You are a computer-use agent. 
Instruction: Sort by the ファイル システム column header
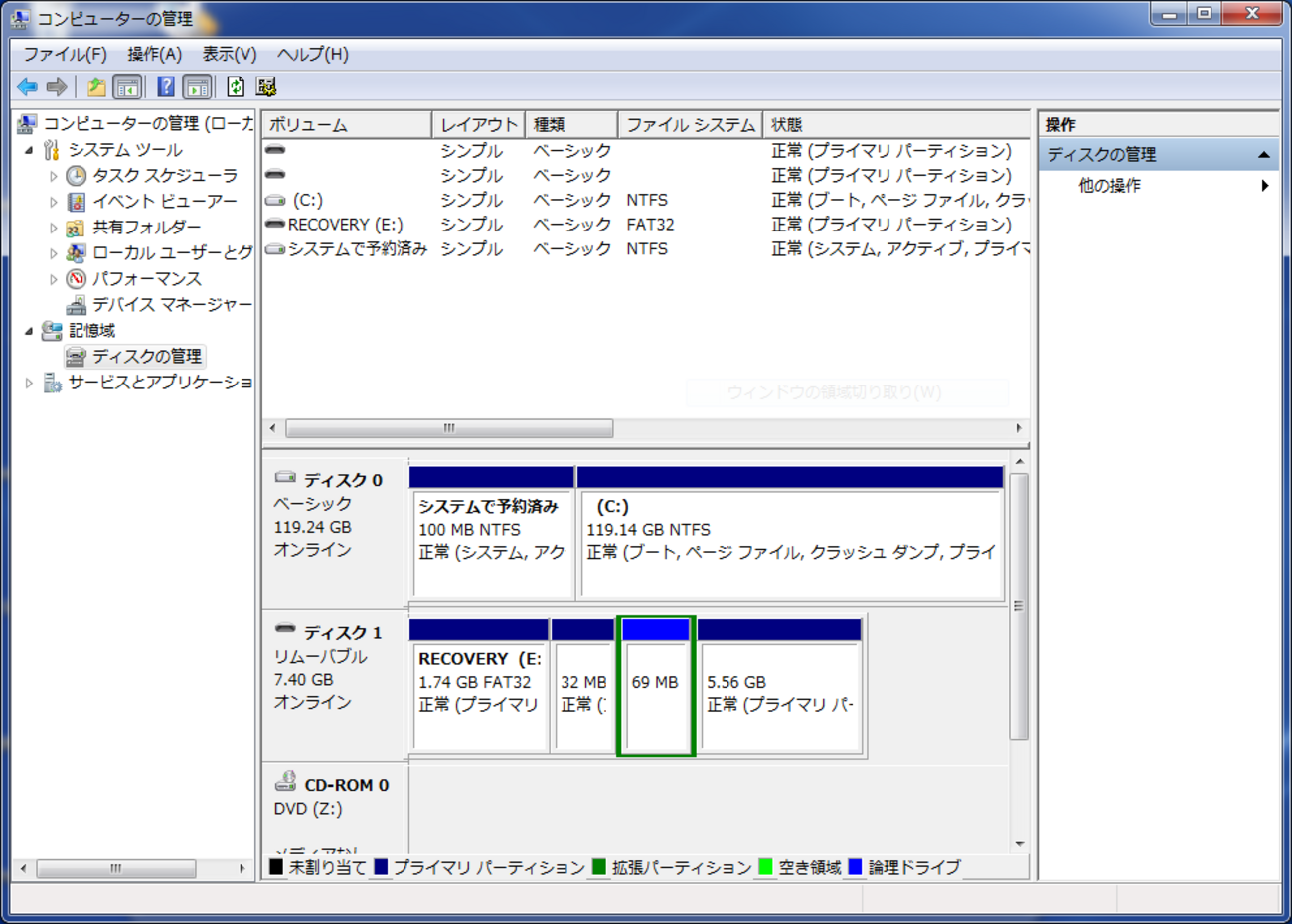(691, 125)
